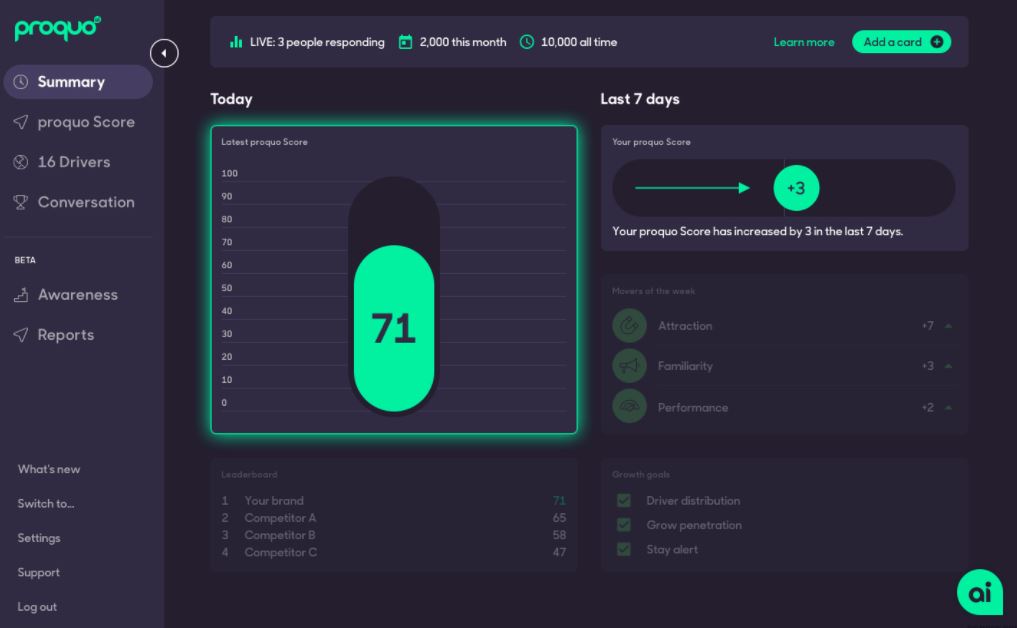Click the proquo logo
The height and width of the screenshot is (628, 1017).
(58, 28)
